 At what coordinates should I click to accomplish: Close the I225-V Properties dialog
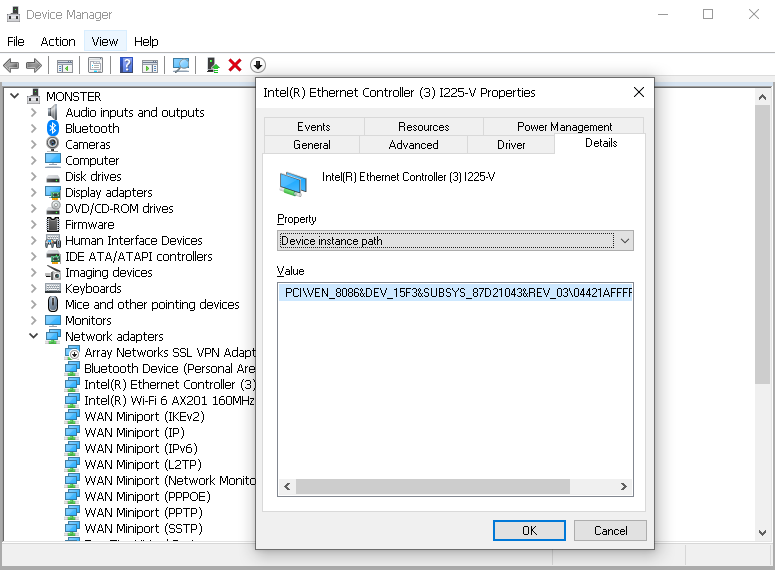[x=639, y=92]
